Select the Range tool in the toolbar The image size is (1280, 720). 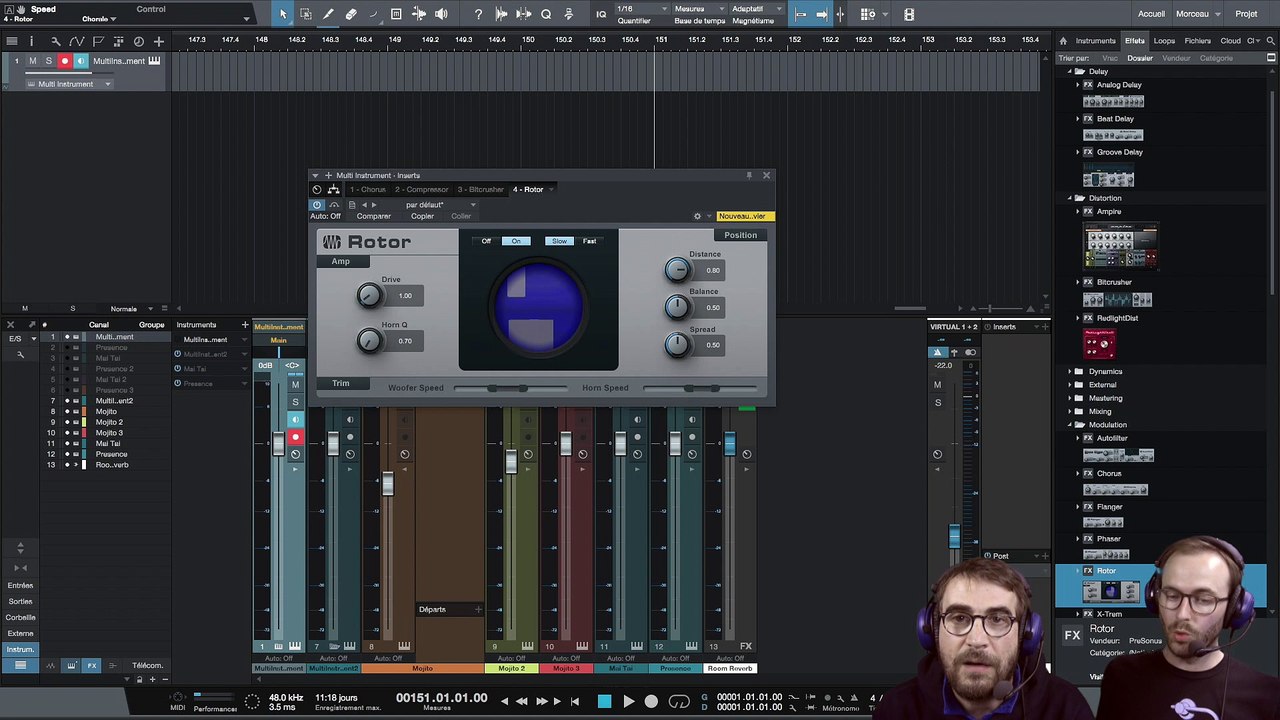click(305, 14)
